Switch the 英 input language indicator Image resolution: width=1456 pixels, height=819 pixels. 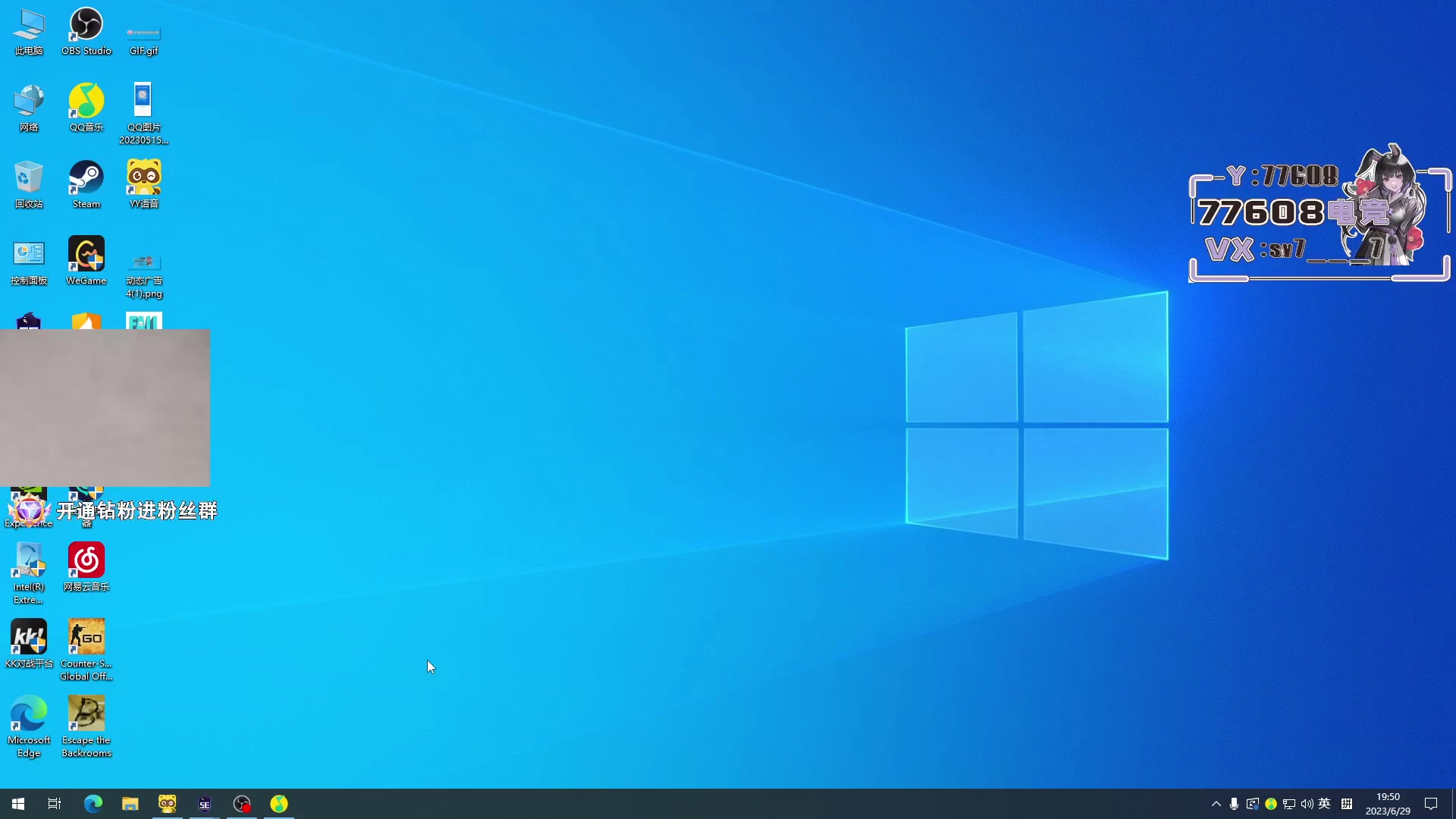tap(1325, 804)
